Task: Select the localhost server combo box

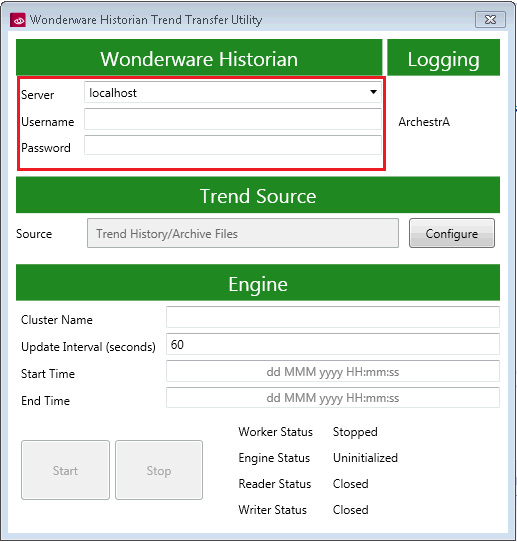Action: pos(233,92)
